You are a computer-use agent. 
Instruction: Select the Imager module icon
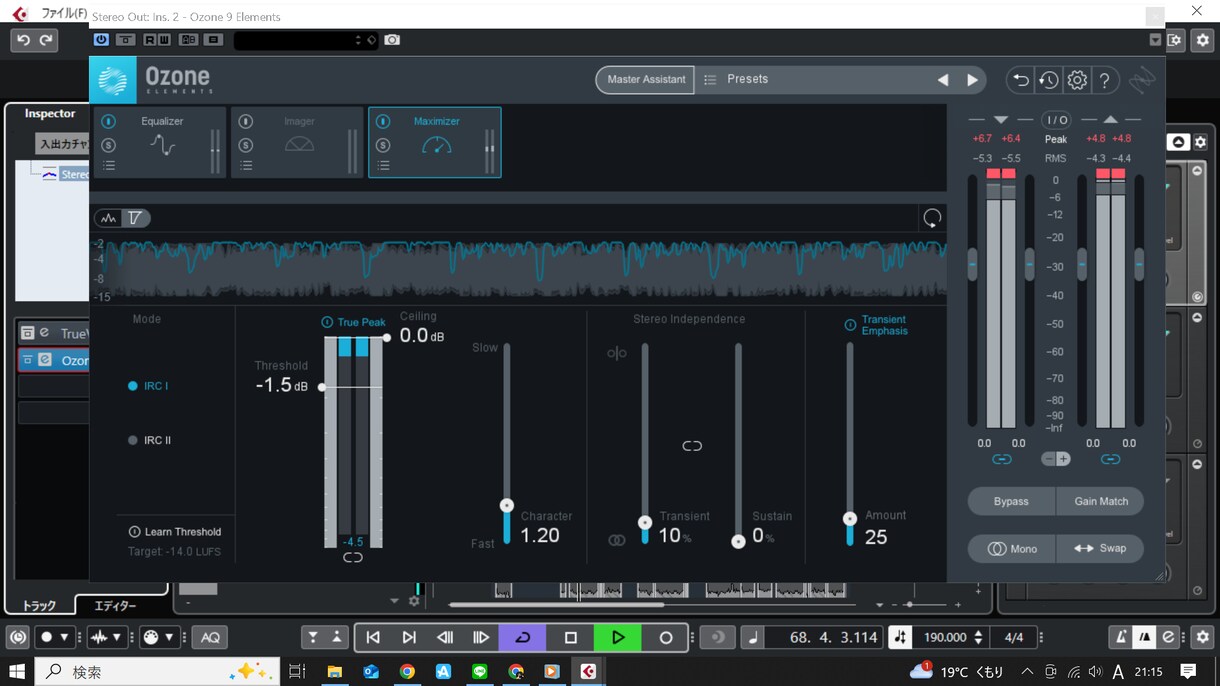tap(299, 145)
